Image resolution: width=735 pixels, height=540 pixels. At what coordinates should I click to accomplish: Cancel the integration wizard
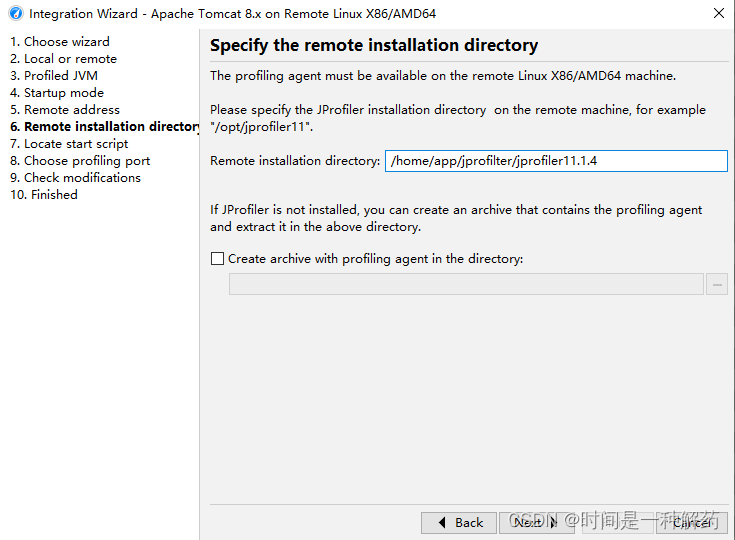click(x=692, y=523)
